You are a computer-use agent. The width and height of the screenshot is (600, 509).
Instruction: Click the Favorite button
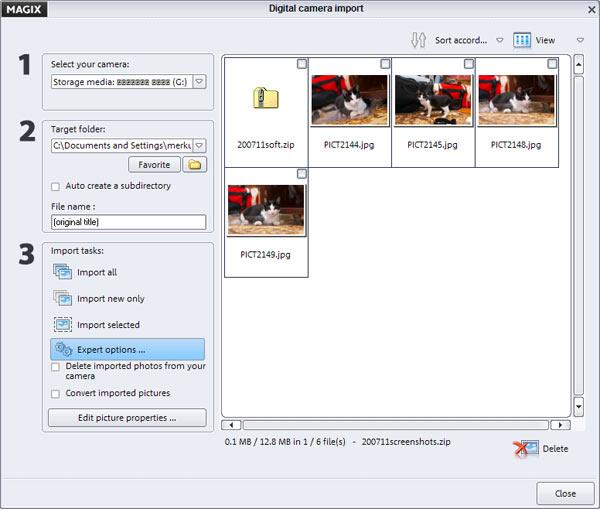(x=154, y=165)
